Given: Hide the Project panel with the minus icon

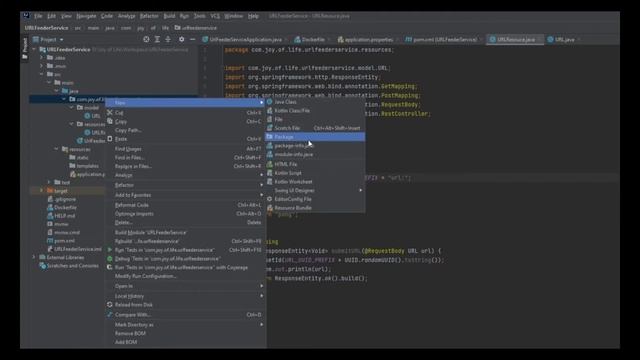Looking at the screenshot, I should pyautogui.click(x=192, y=39).
